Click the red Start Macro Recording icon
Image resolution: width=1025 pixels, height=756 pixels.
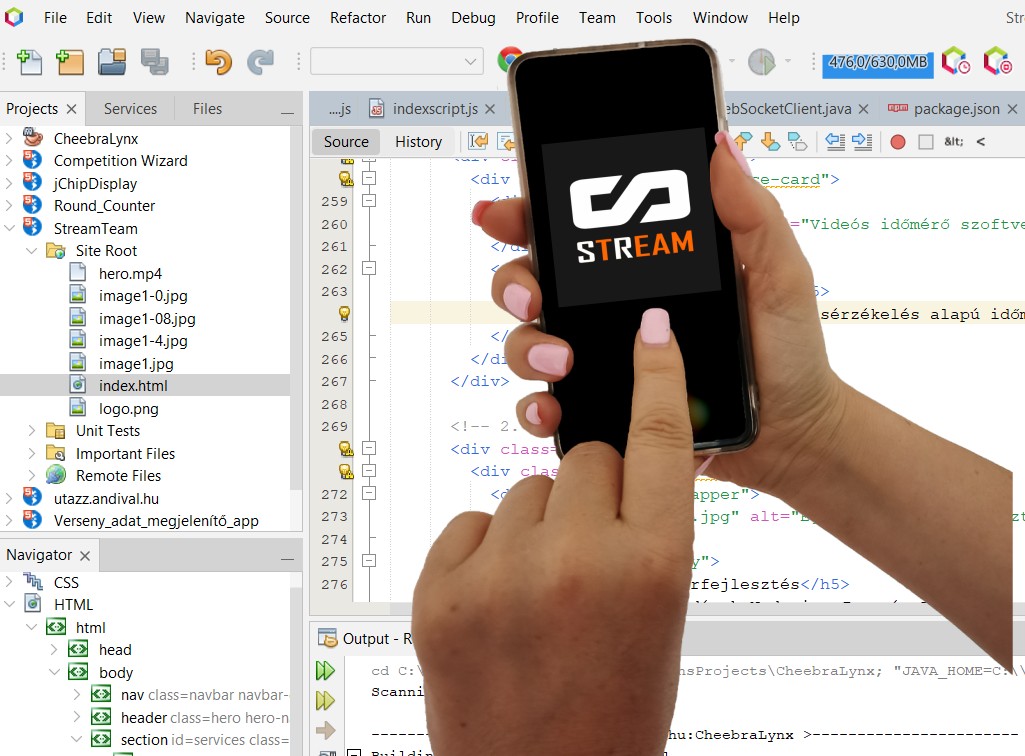[x=898, y=142]
